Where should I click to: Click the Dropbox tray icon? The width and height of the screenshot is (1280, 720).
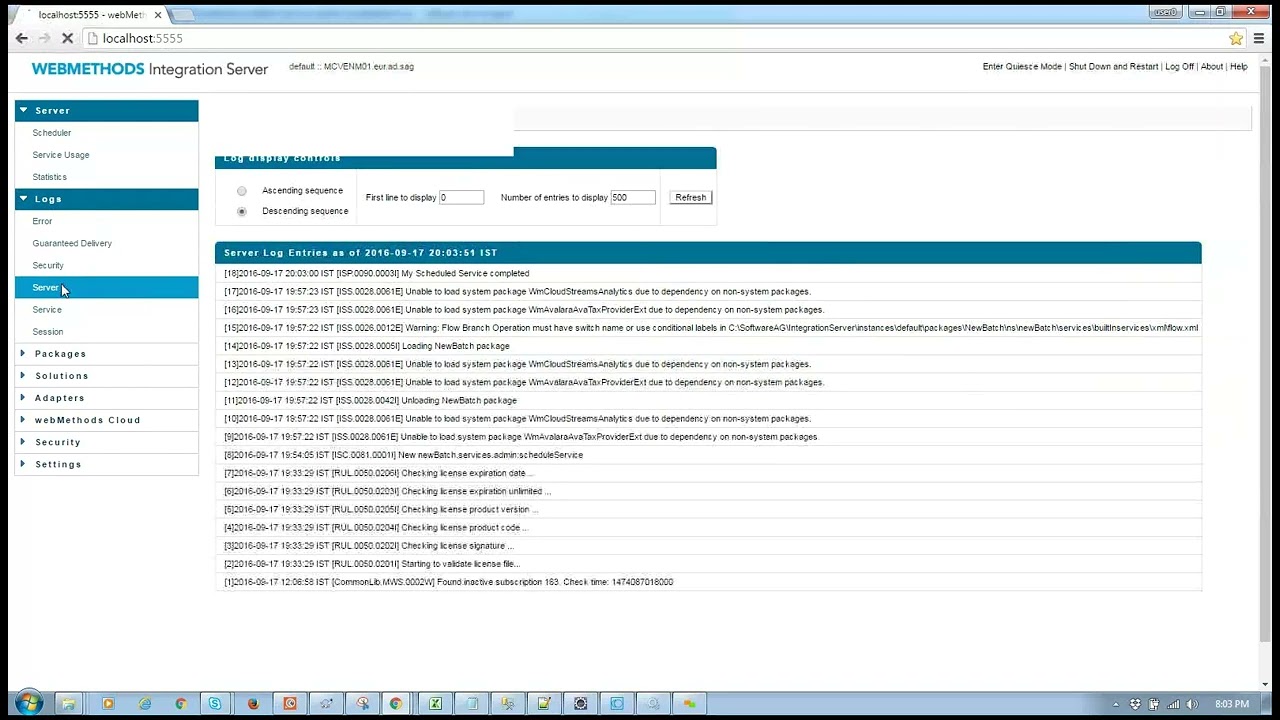click(1137, 704)
